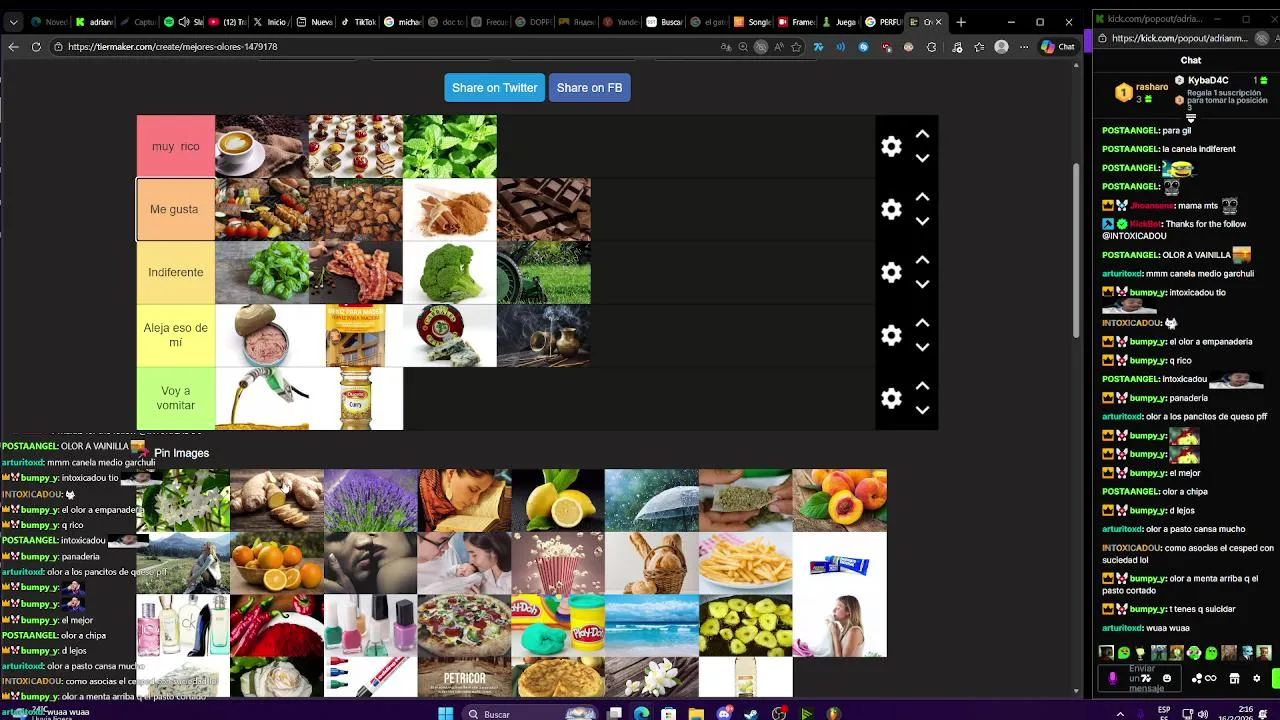1280x720 pixels.
Task: Pick the canned tuna image
Action: (262, 336)
